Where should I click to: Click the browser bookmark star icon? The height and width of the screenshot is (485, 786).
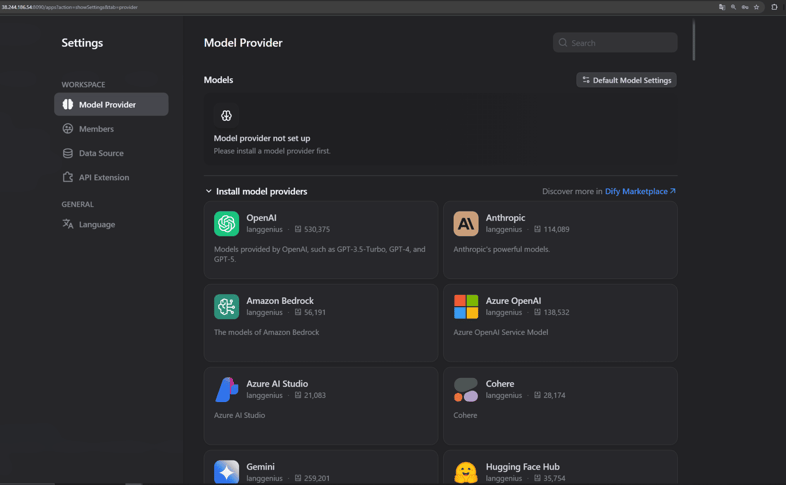(x=756, y=7)
